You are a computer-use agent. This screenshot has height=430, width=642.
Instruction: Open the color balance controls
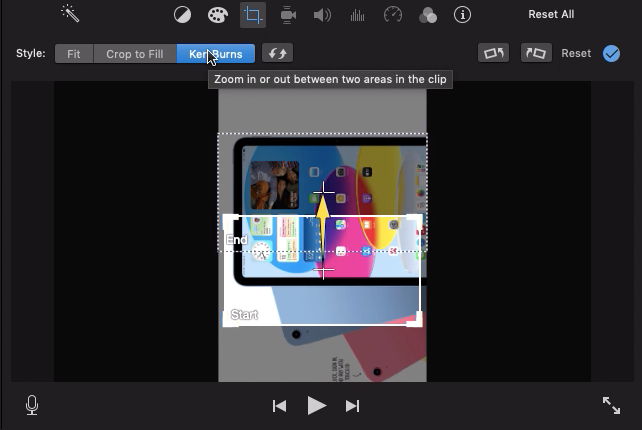182,15
